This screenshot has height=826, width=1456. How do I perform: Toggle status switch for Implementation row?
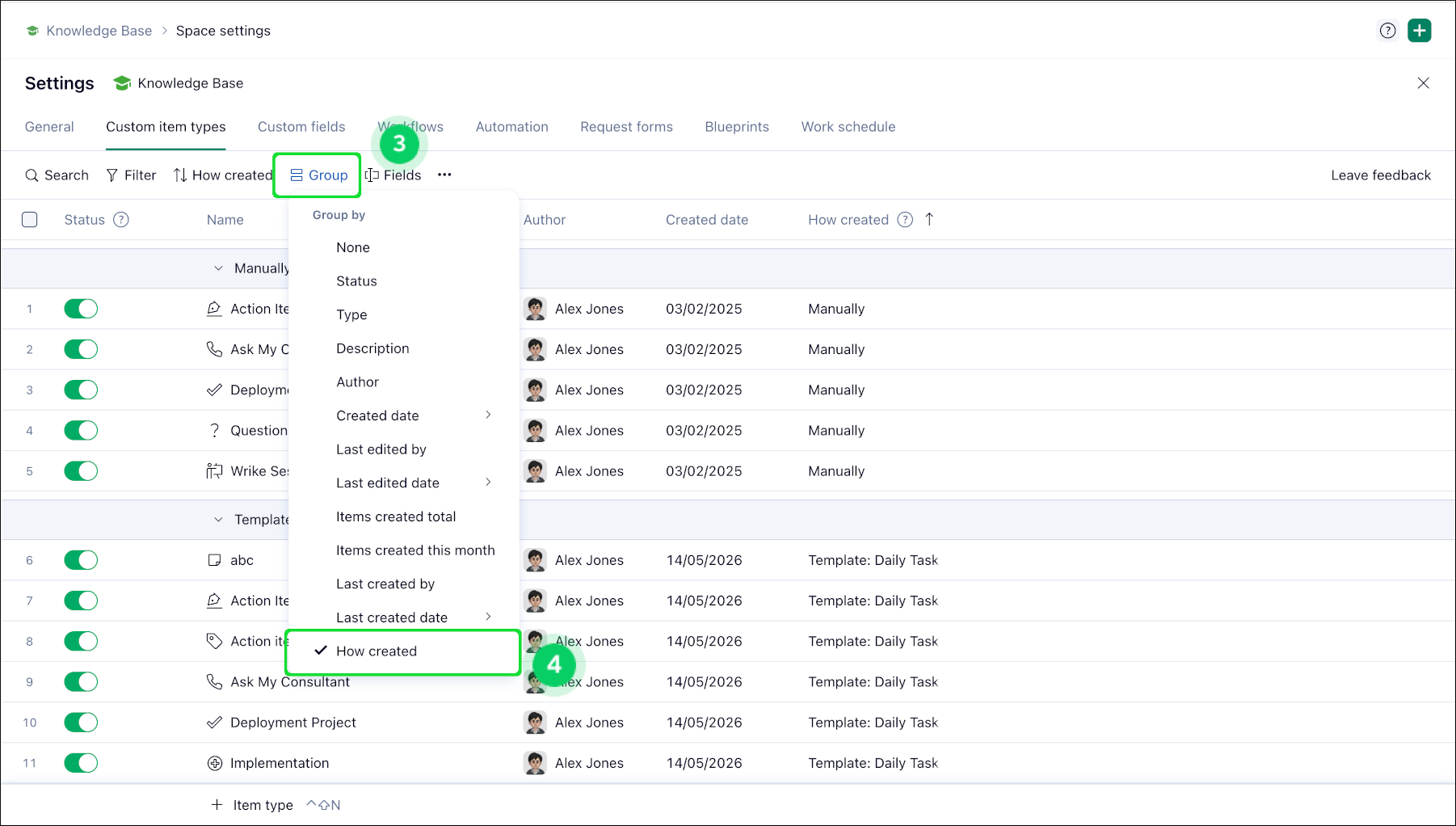(x=81, y=763)
